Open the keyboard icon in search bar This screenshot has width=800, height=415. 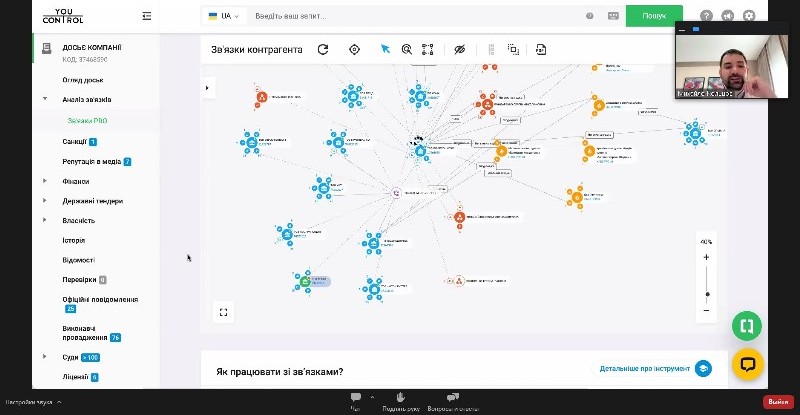tap(613, 16)
